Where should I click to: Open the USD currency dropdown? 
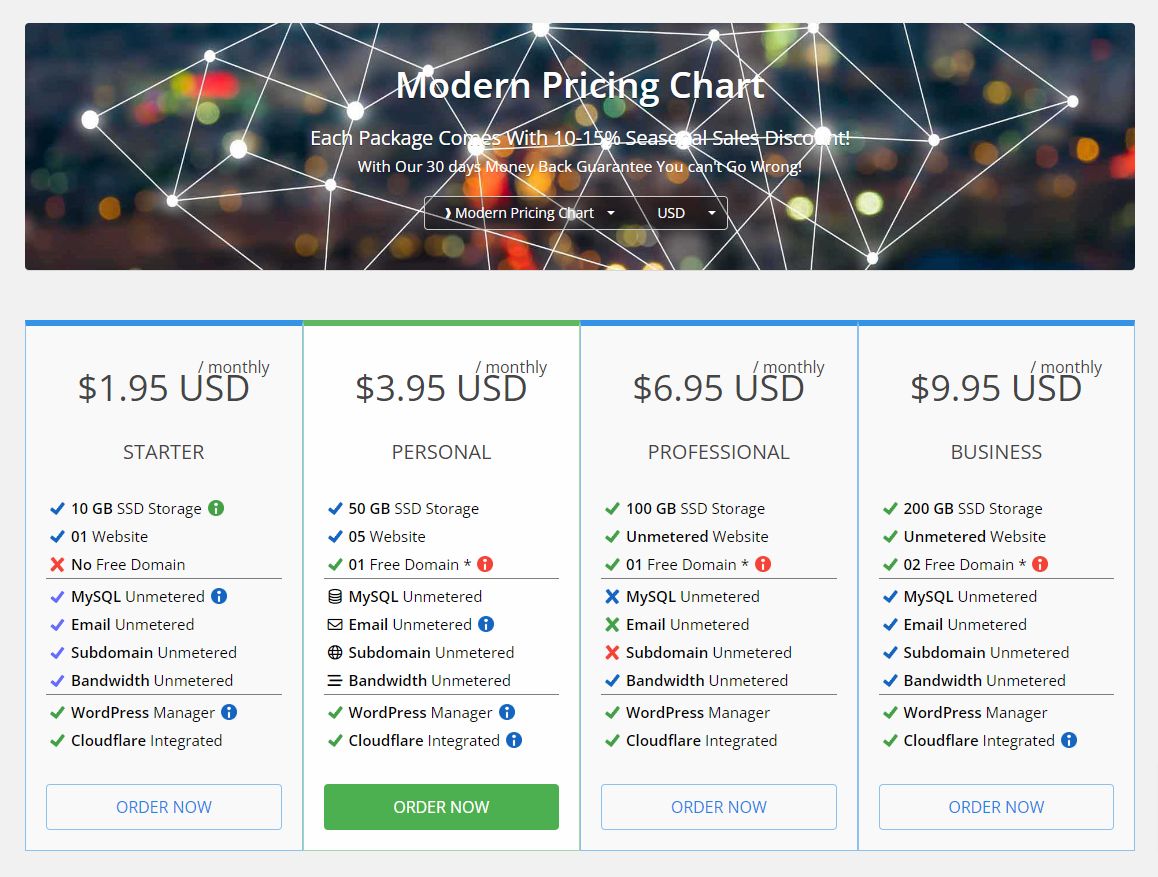point(685,213)
